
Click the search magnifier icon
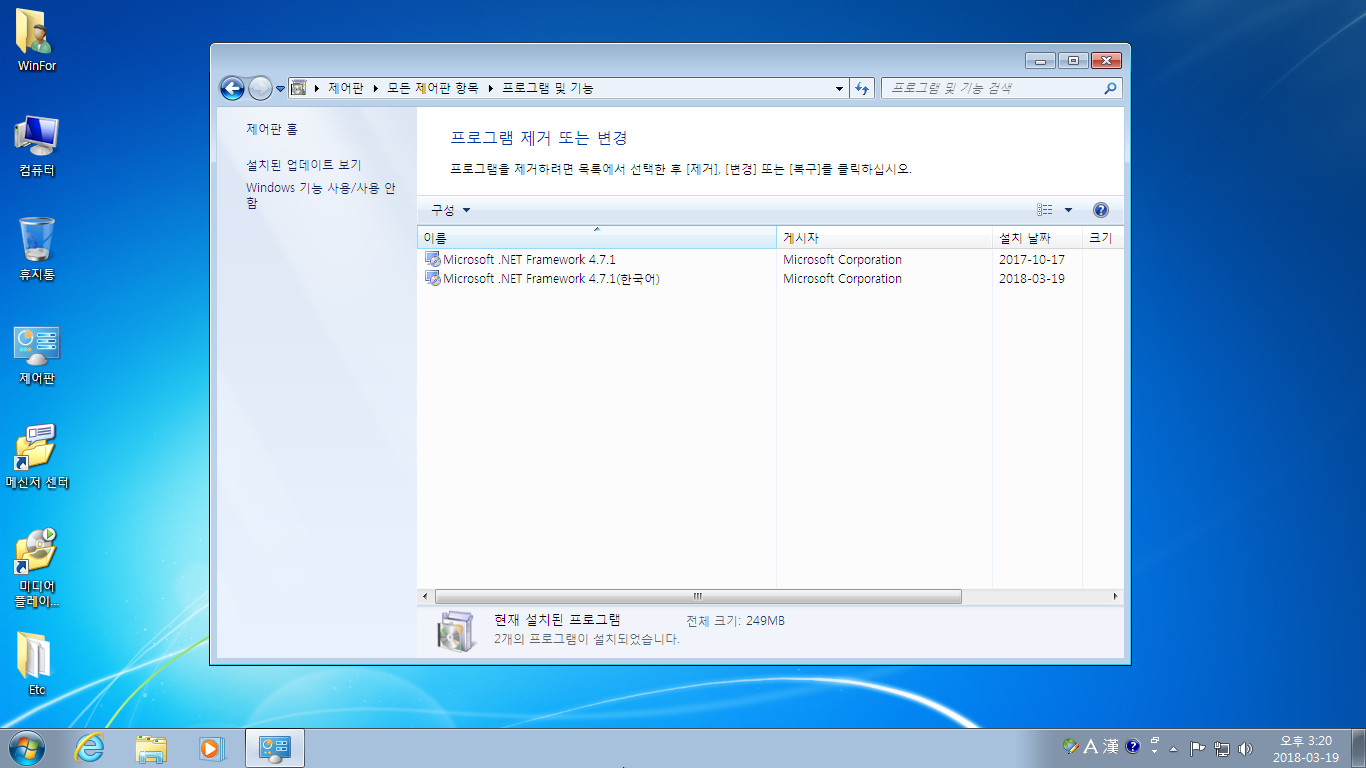click(1109, 88)
